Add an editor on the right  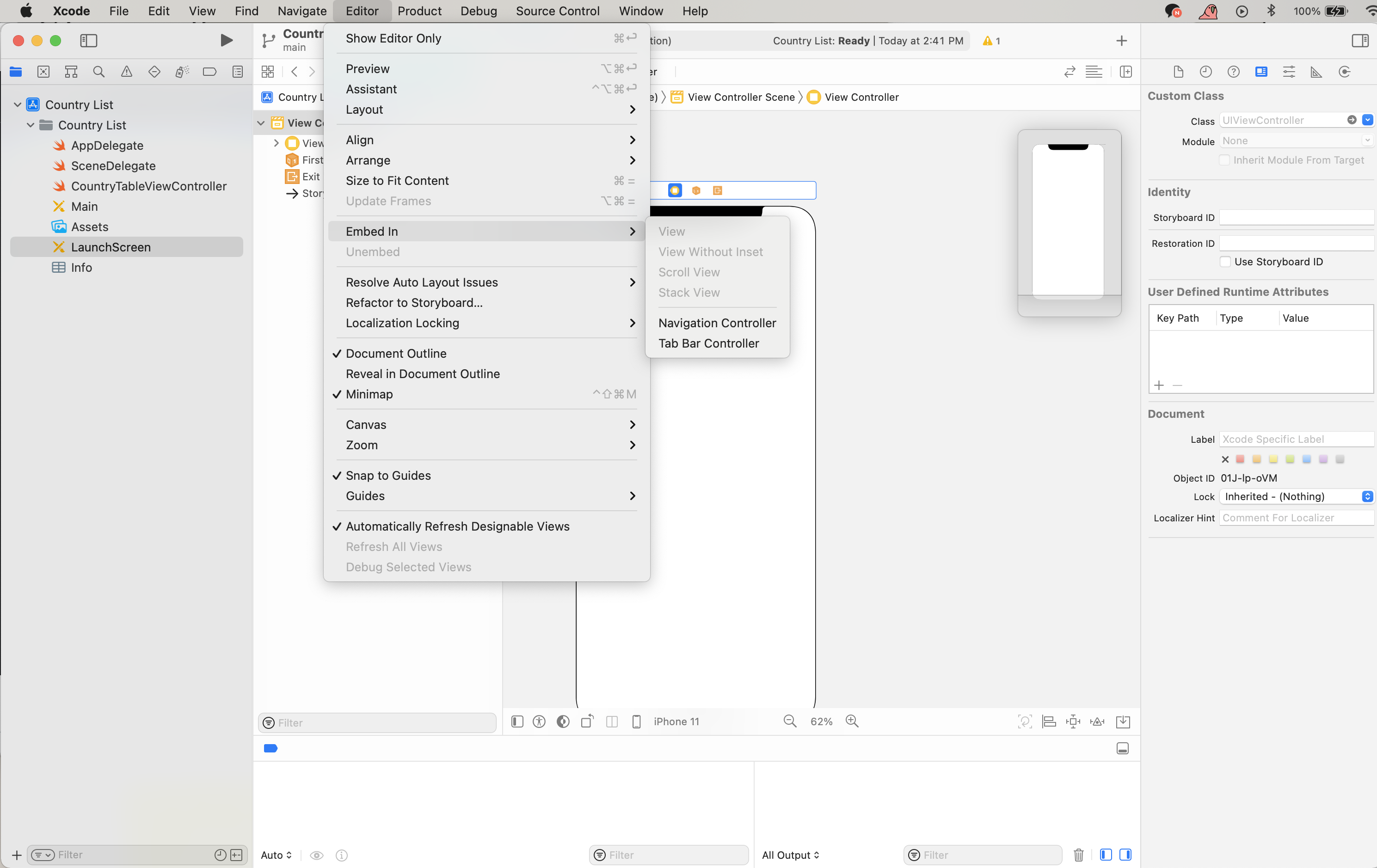coord(1125,72)
